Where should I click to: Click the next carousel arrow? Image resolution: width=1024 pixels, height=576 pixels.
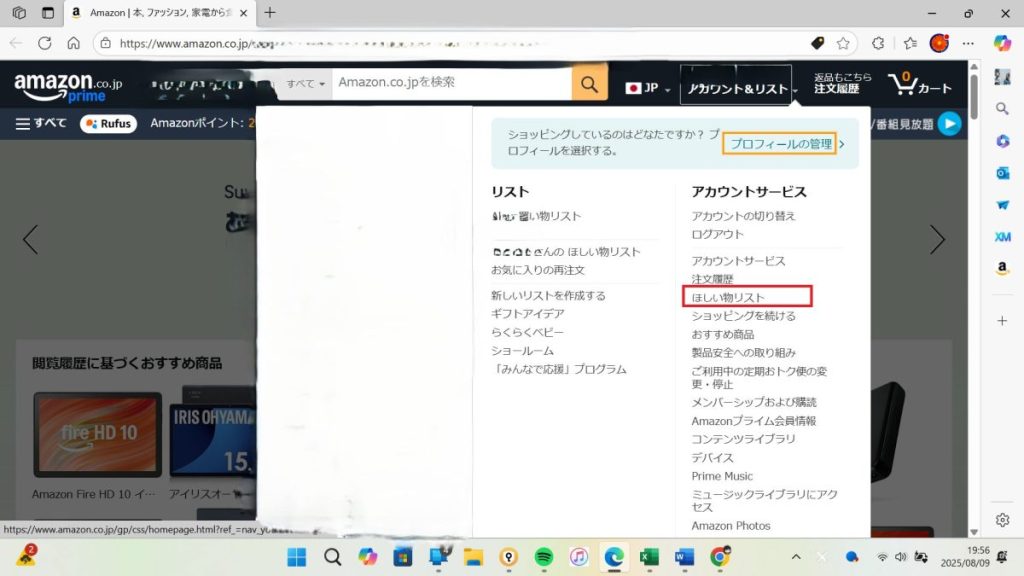click(937, 240)
